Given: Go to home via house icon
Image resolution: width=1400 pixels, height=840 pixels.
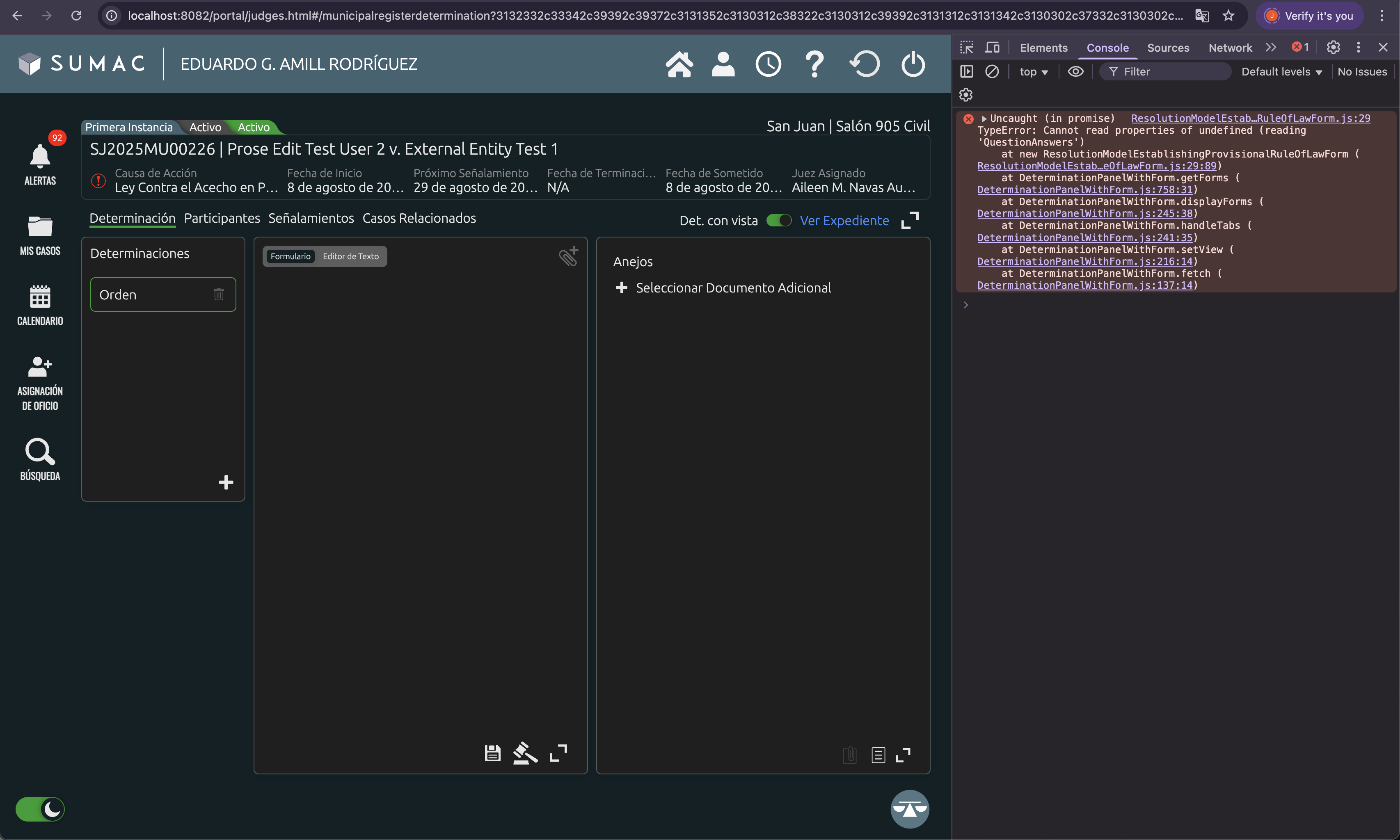Looking at the screenshot, I should coord(679,64).
